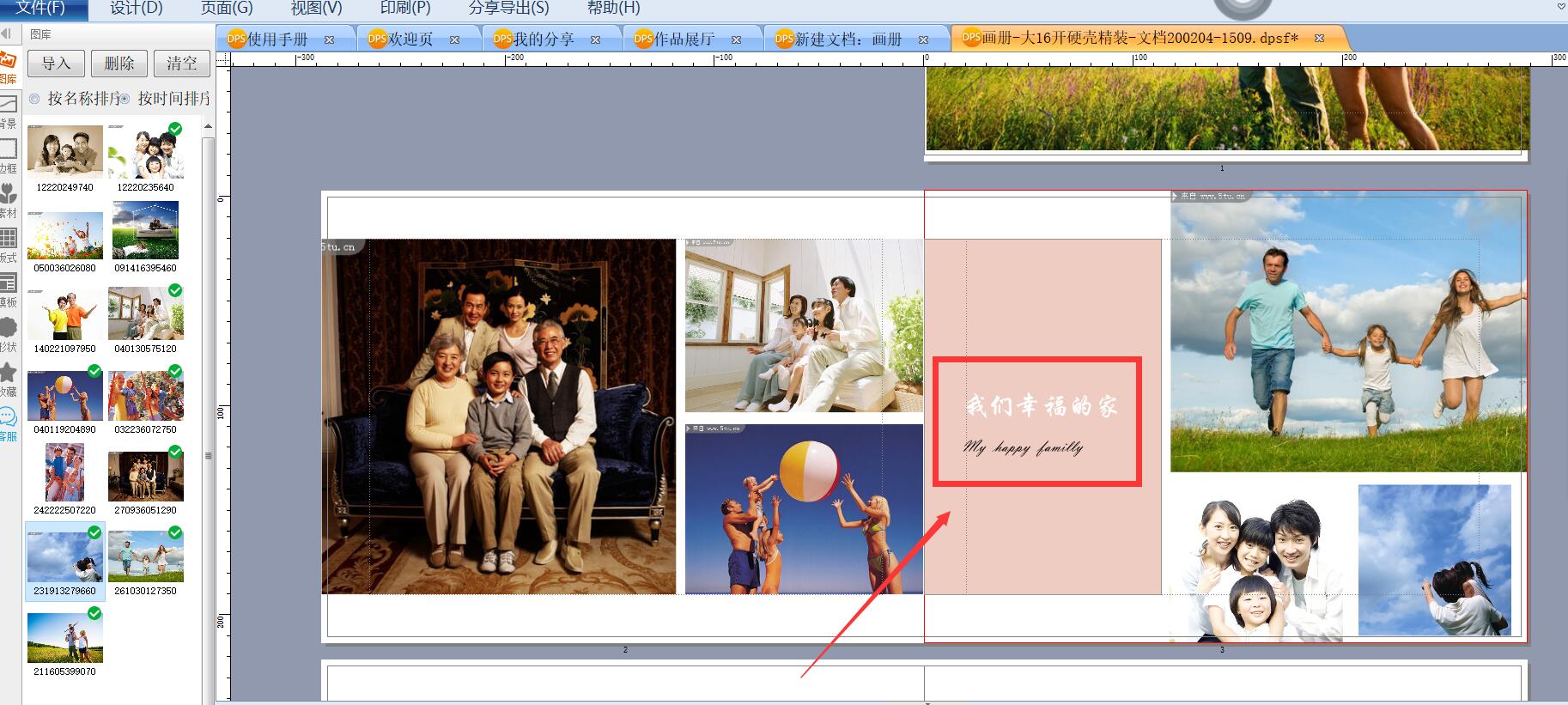Viewport: 1568px width, 705px height.
Task: Open the 图库 gallery sidebar panel
Action: (8, 67)
